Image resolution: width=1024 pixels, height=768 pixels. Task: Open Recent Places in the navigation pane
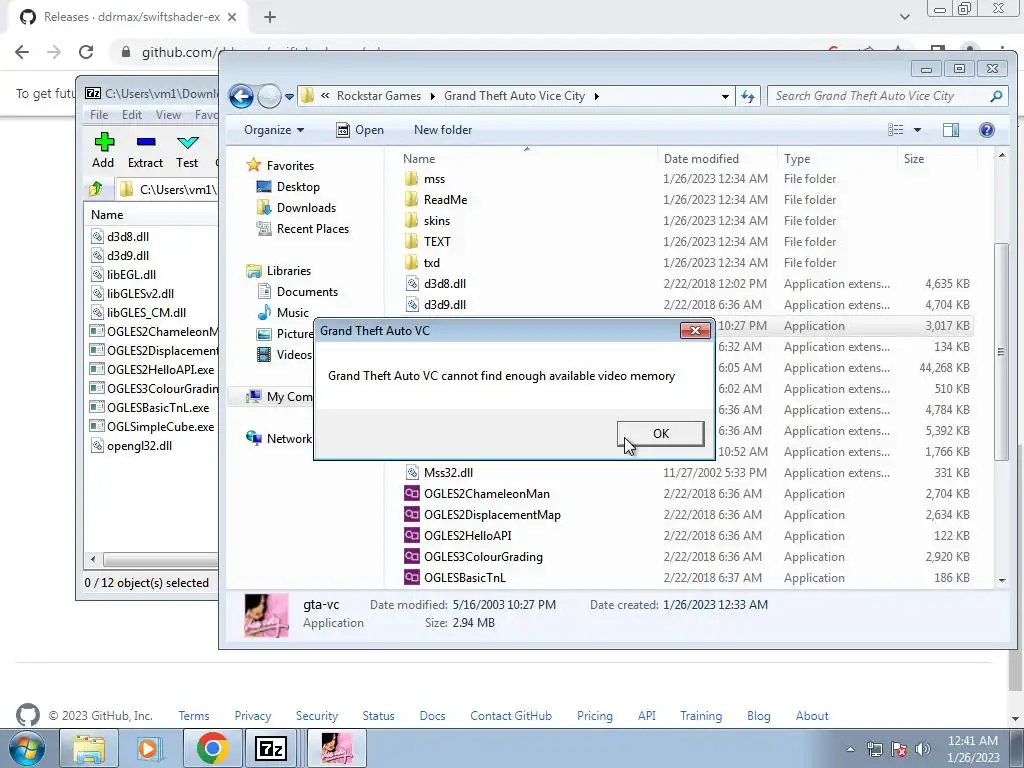click(303, 229)
